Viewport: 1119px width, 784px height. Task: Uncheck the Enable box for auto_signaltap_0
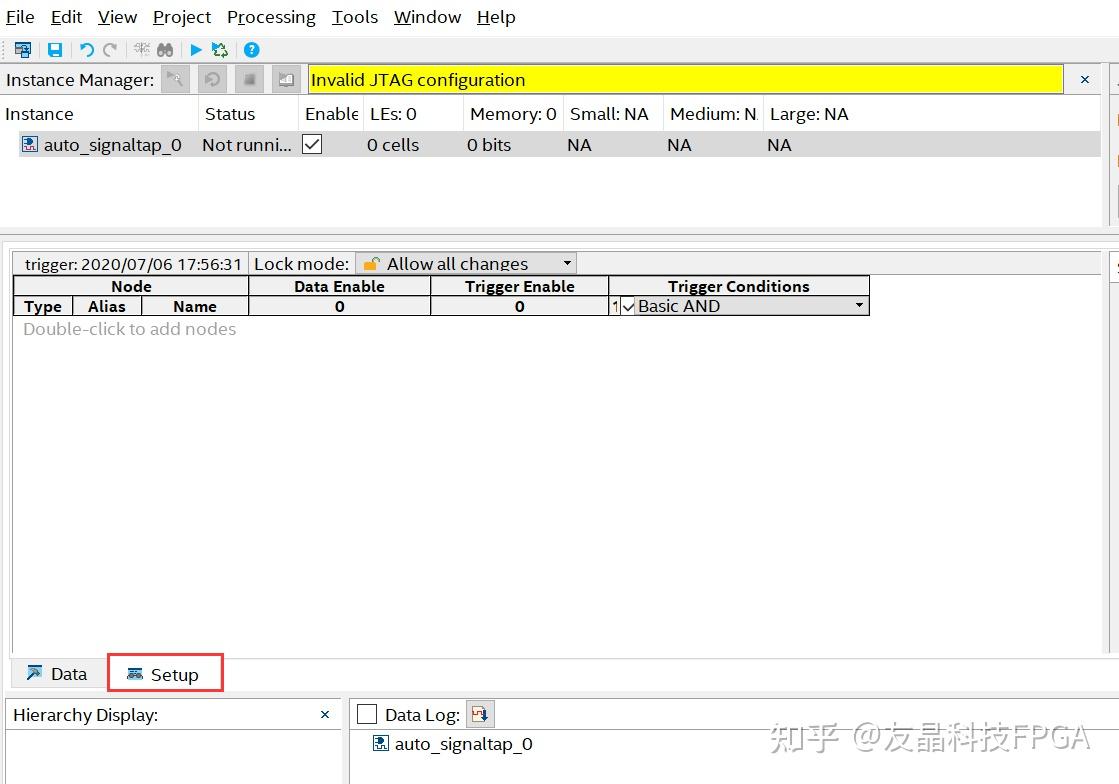312,144
